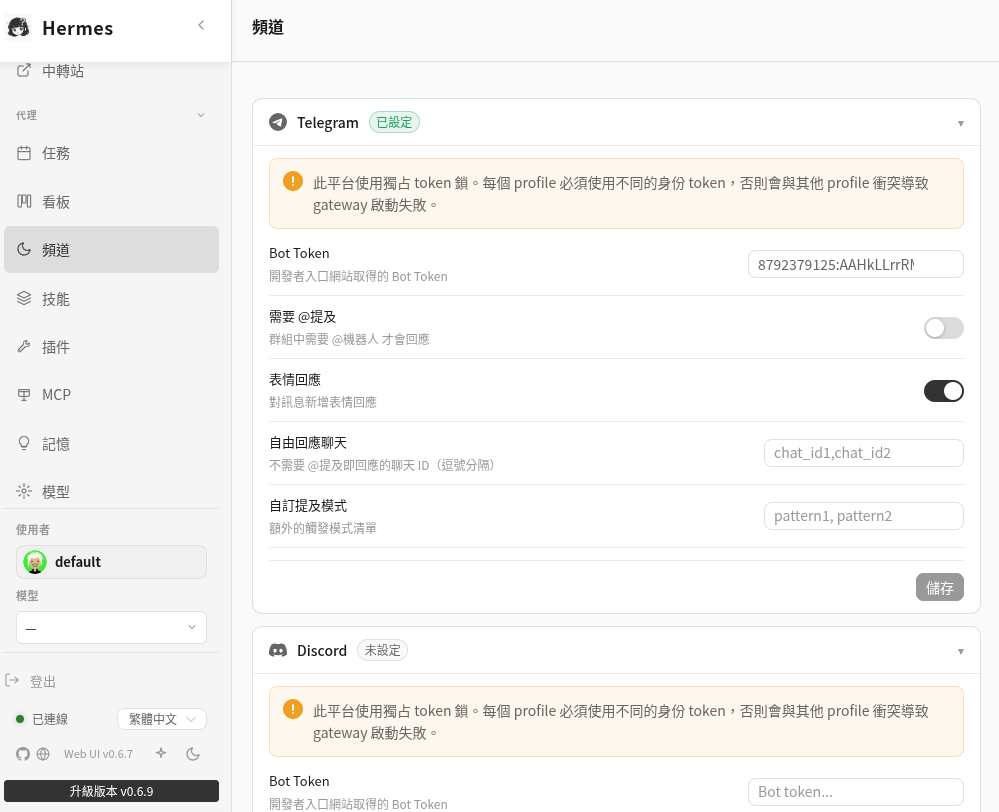The image size is (999, 812).
Task: Click the 任務 calendar icon
Action: point(24,153)
